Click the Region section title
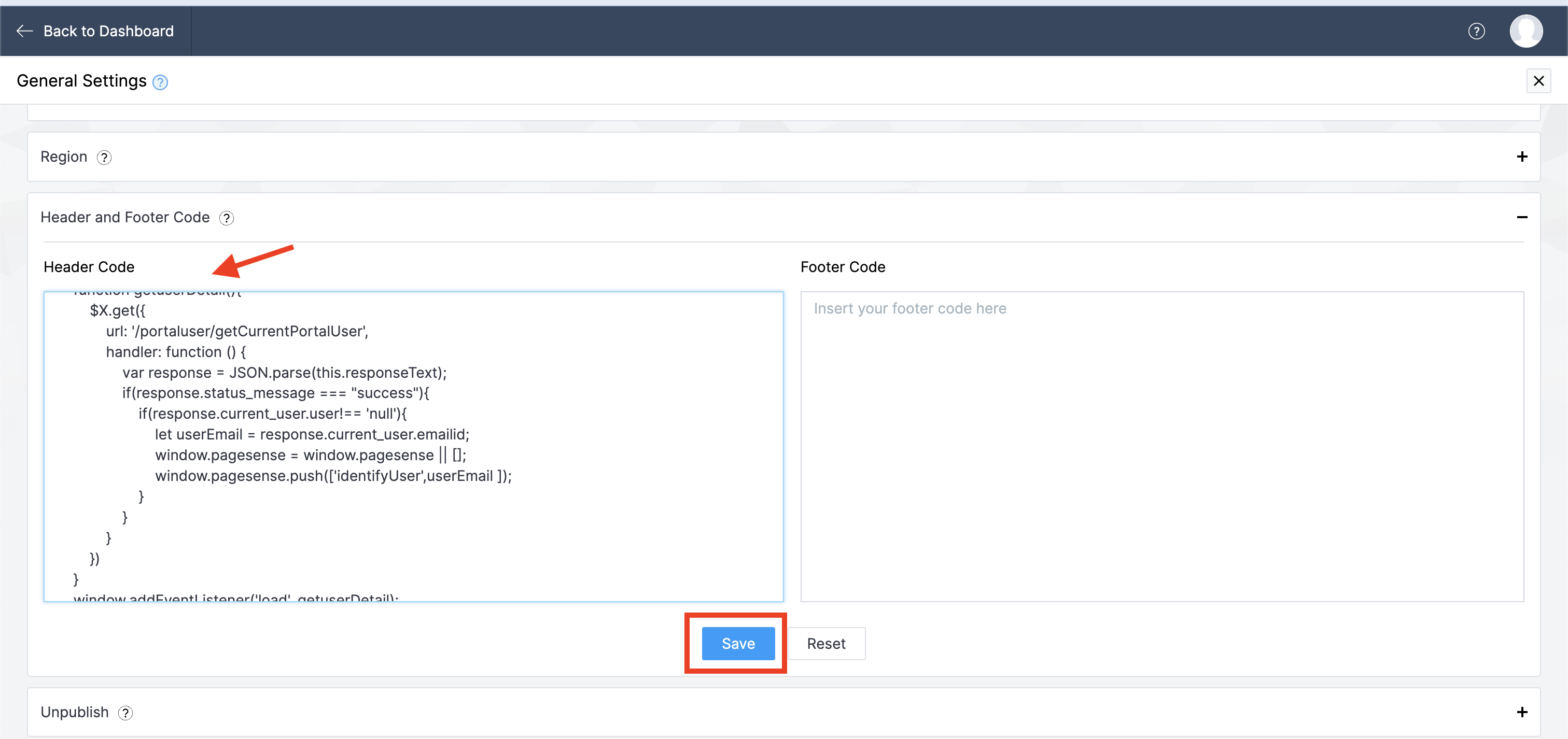Image resolution: width=1568 pixels, height=739 pixels. 64,157
